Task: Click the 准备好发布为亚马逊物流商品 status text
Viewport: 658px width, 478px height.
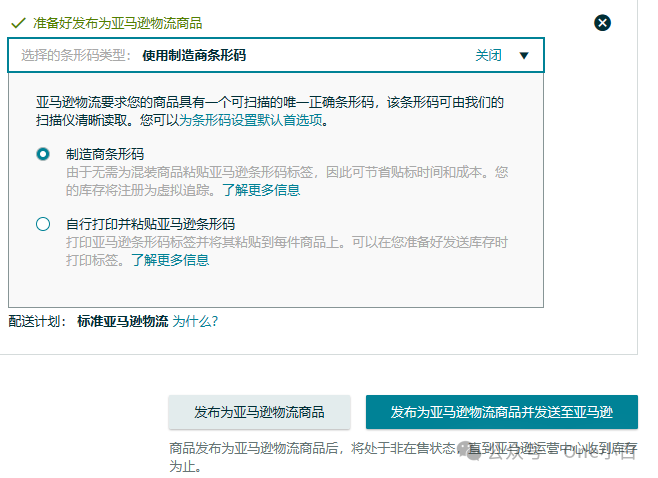Action: pyautogui.click(x=118, y=23)
